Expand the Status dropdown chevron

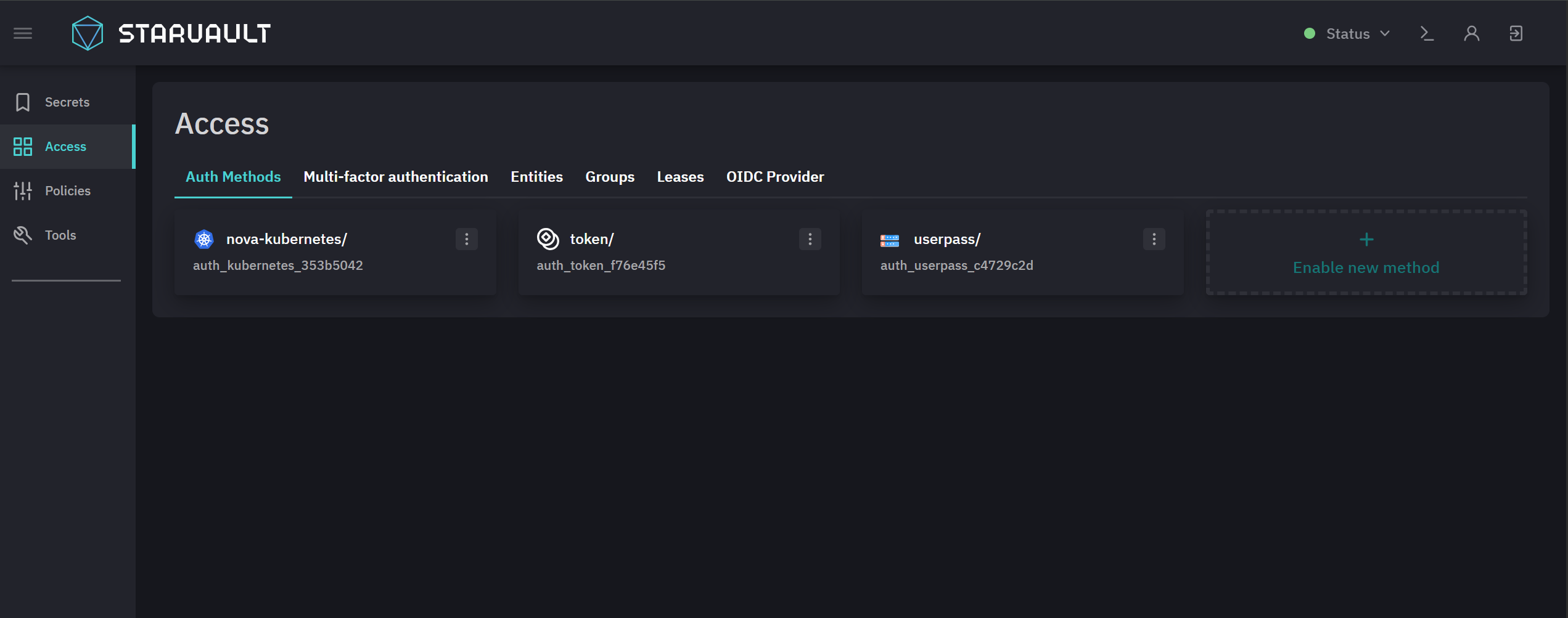click(x=1385, y=33)
